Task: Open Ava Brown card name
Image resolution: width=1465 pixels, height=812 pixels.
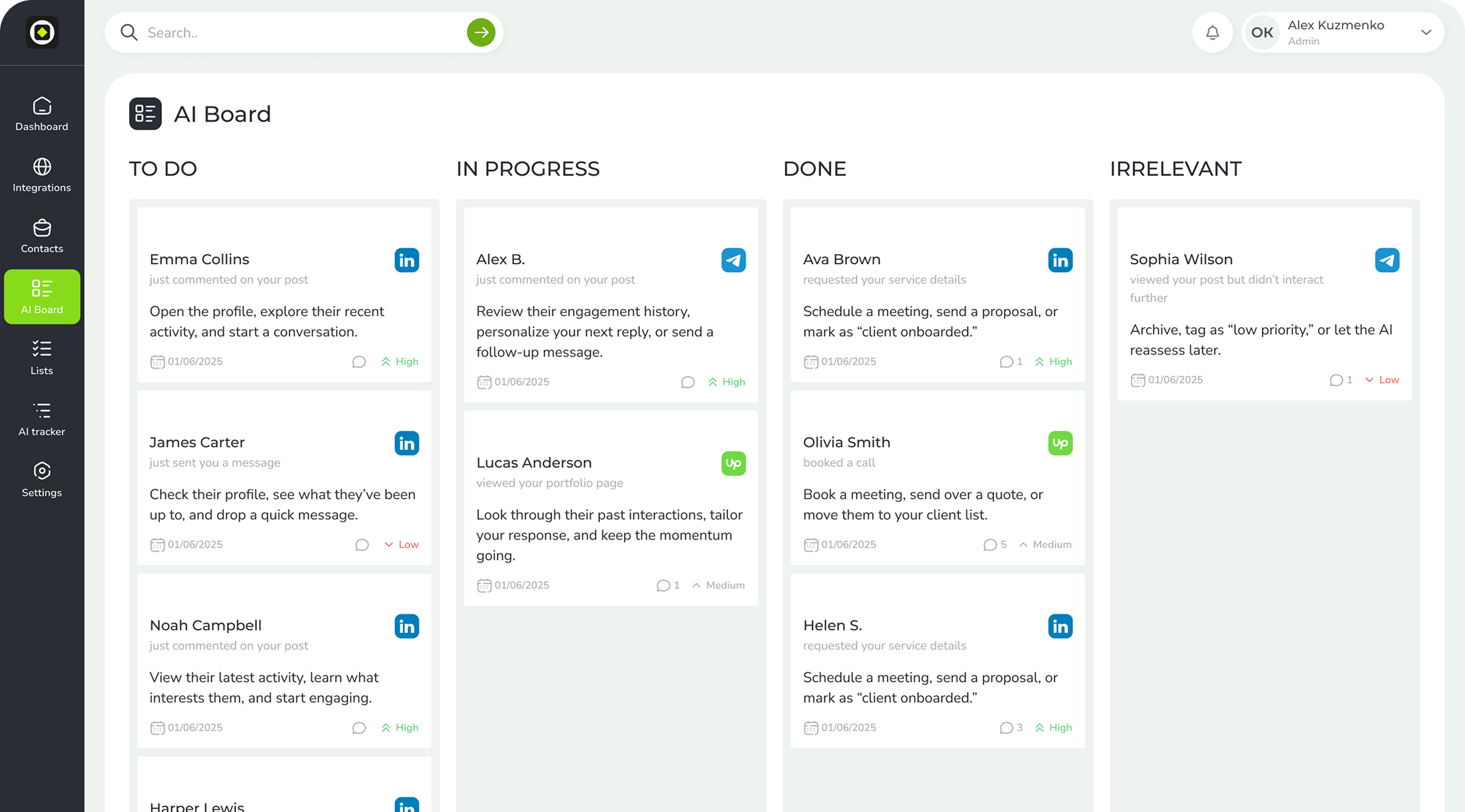Action: pyautogui.click(x=841, y=260)
